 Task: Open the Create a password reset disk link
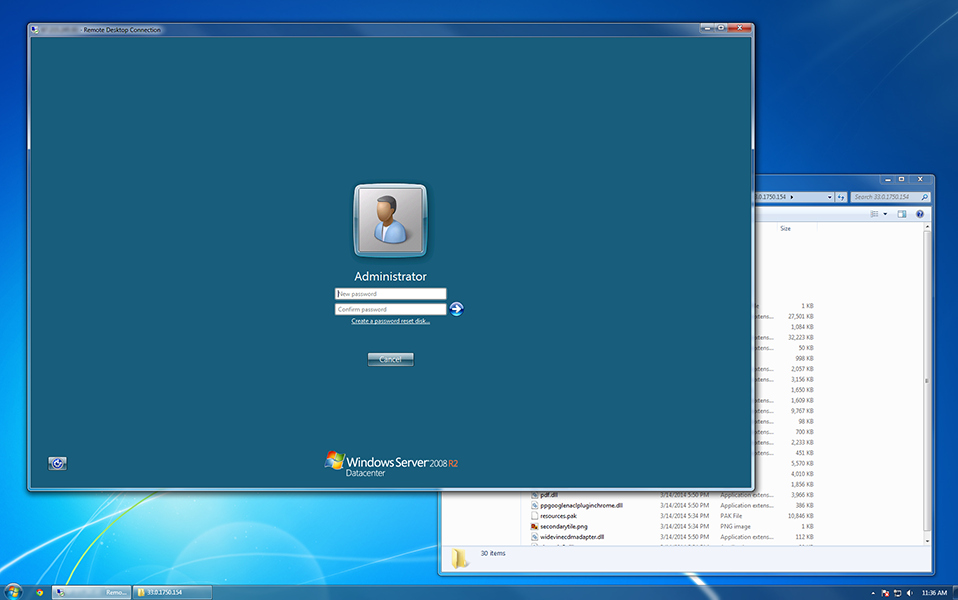(390, 321)
